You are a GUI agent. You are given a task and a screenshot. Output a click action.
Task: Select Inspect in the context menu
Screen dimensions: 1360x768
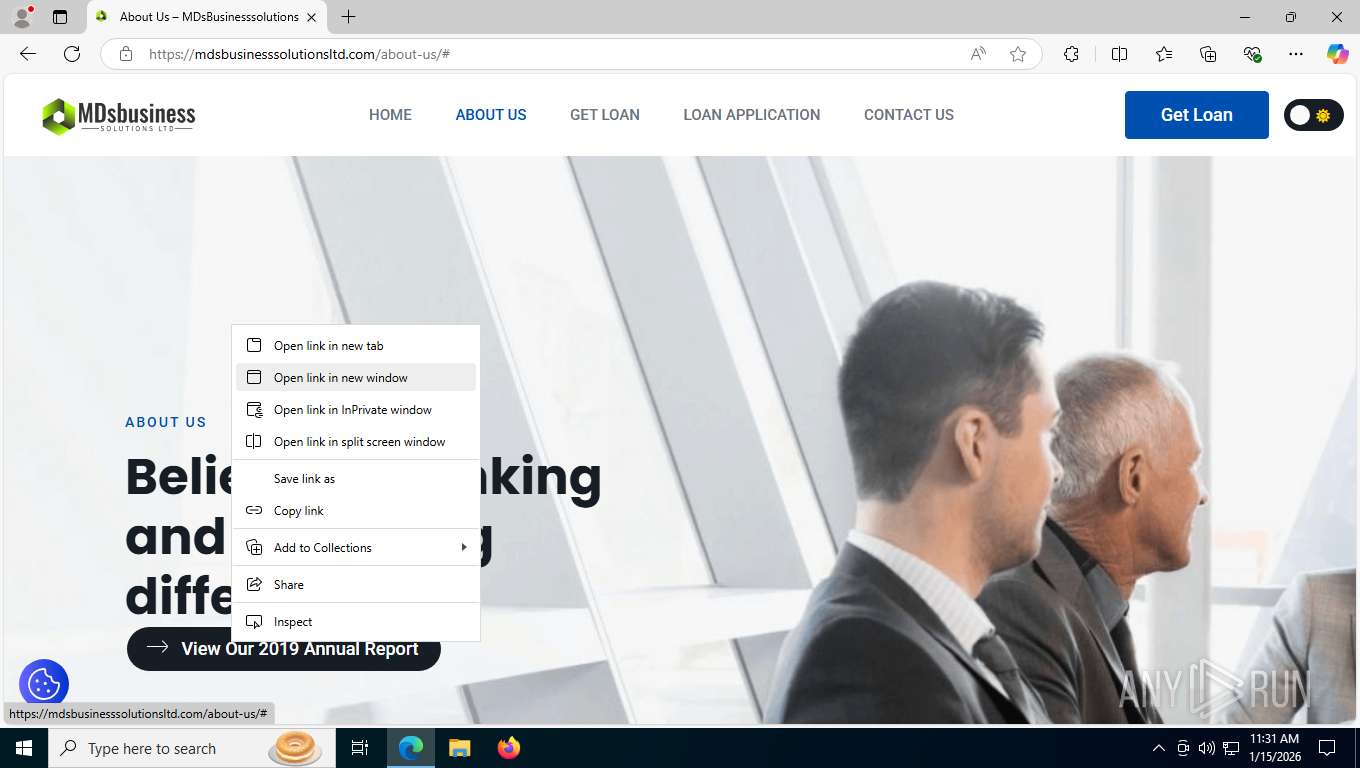click(x=356, y=622)
